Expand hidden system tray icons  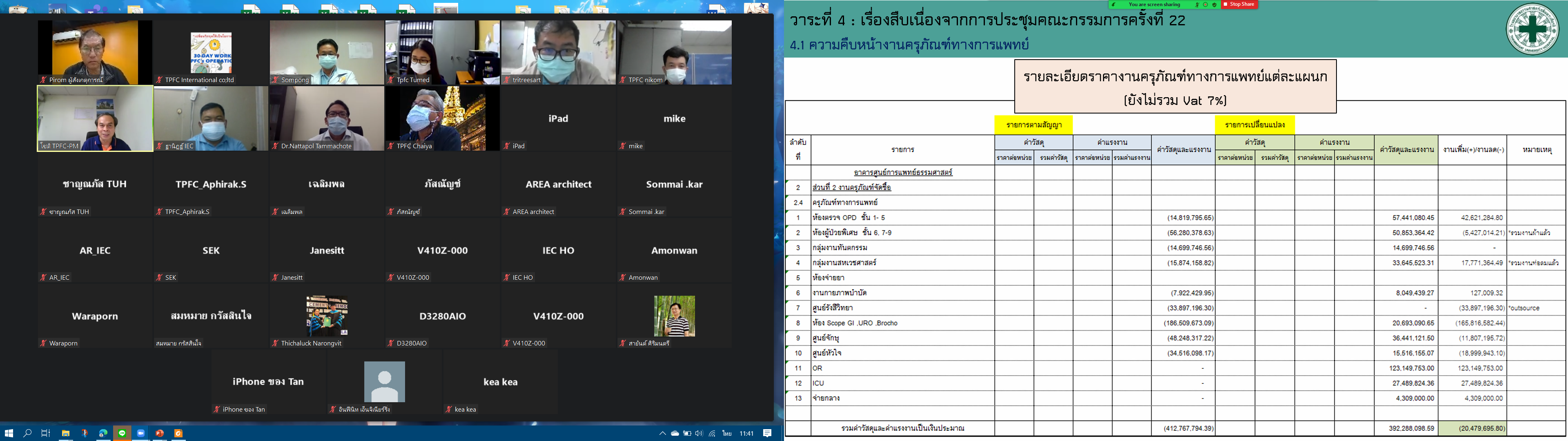[662, 433]
